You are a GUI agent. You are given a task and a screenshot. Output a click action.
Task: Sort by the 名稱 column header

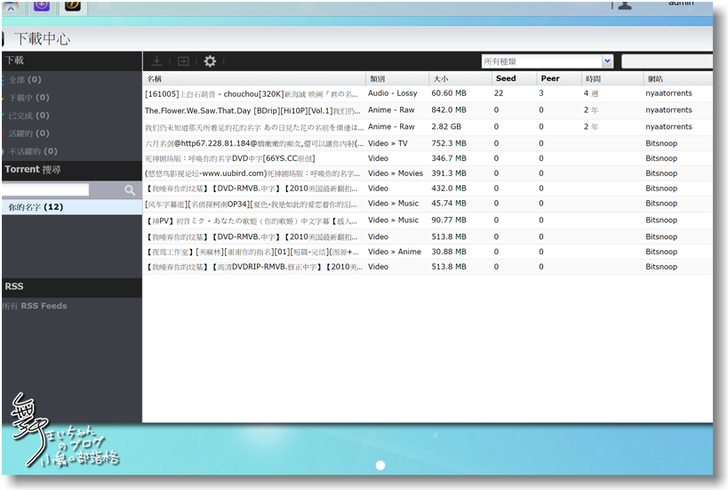tap(254, 78)
